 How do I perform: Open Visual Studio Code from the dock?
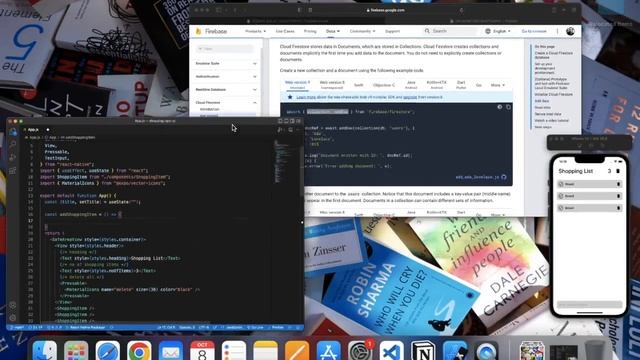tap(391, 351)
